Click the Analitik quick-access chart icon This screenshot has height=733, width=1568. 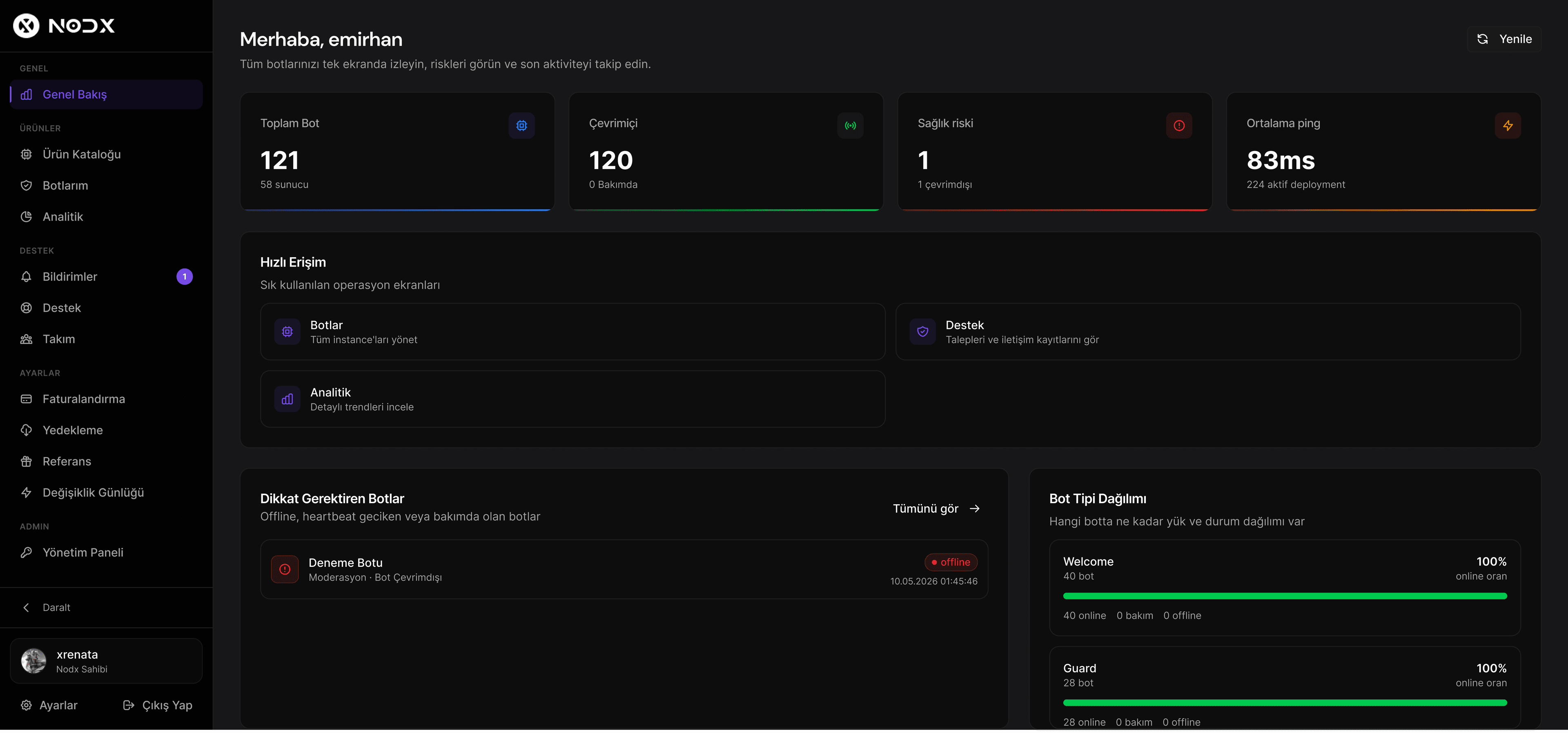[x=287, y=399]
